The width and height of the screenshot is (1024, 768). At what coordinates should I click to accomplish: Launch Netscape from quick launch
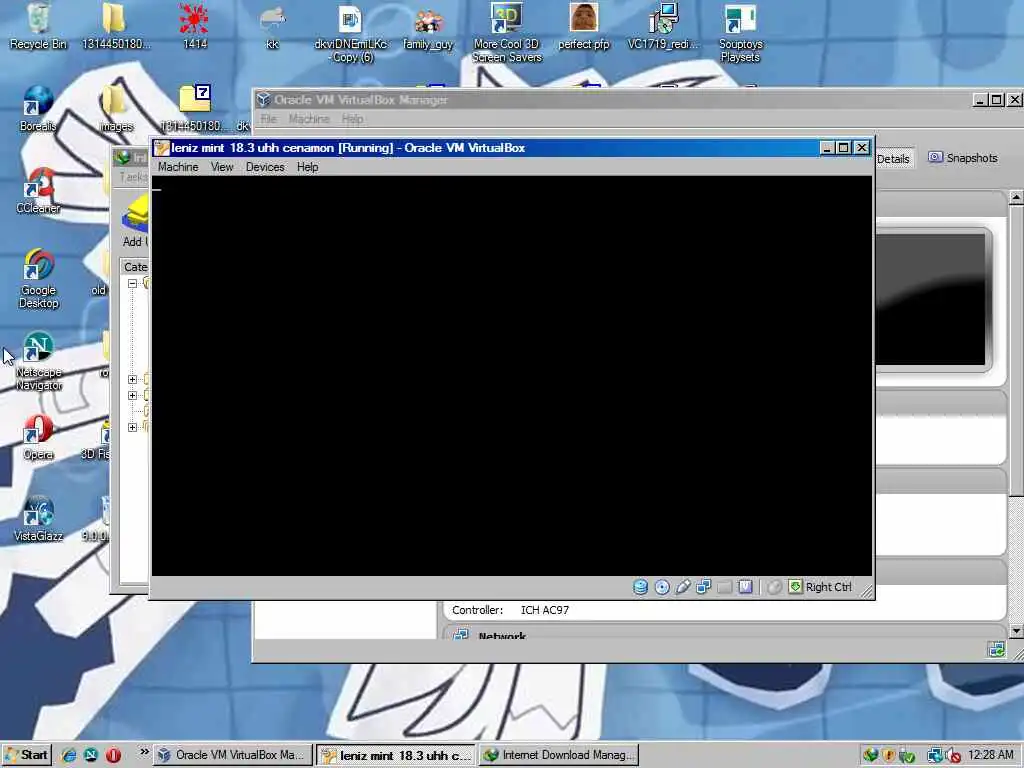click(x=91, y=755)
